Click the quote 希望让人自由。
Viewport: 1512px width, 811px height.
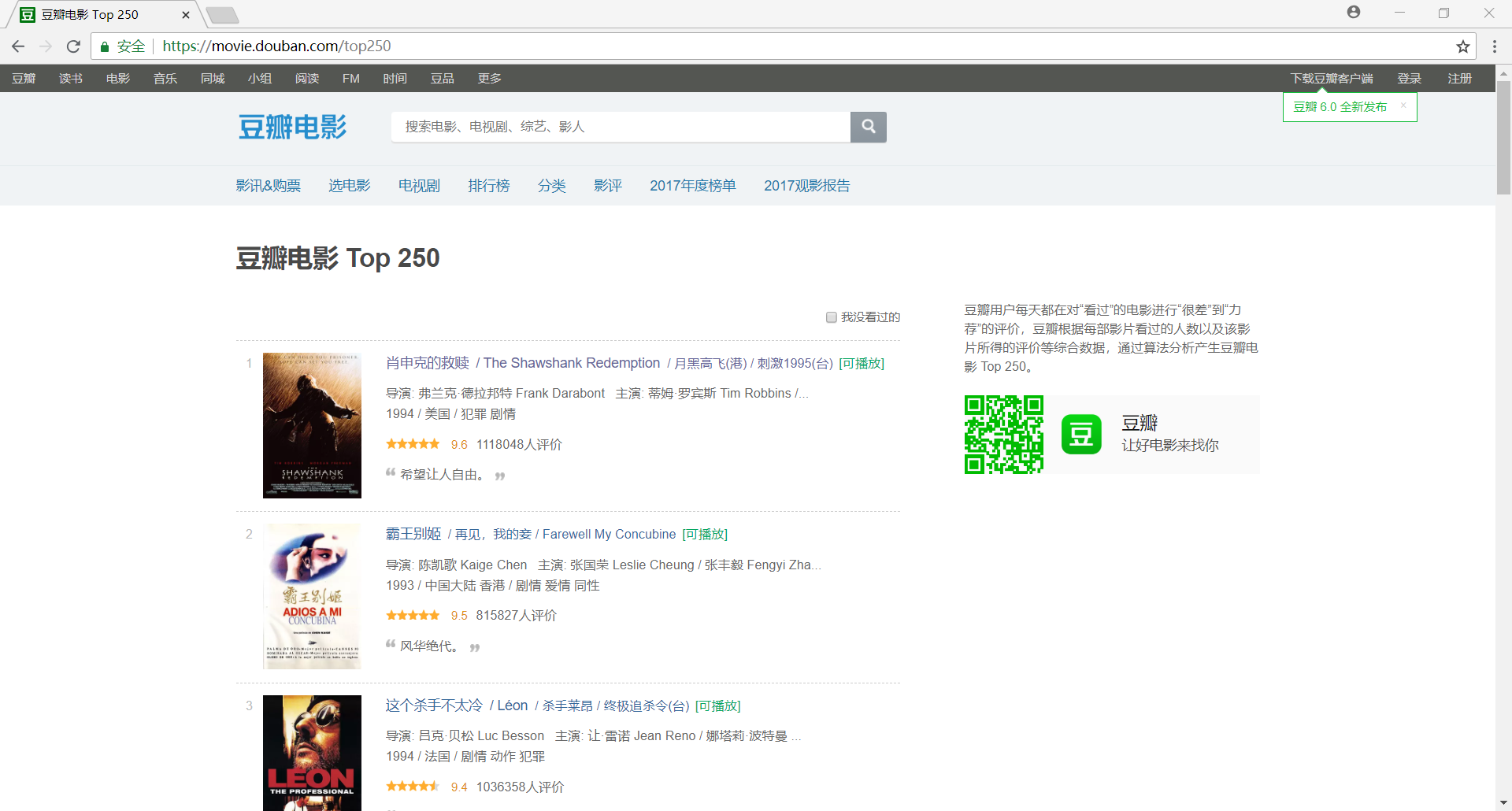(442, 474)
